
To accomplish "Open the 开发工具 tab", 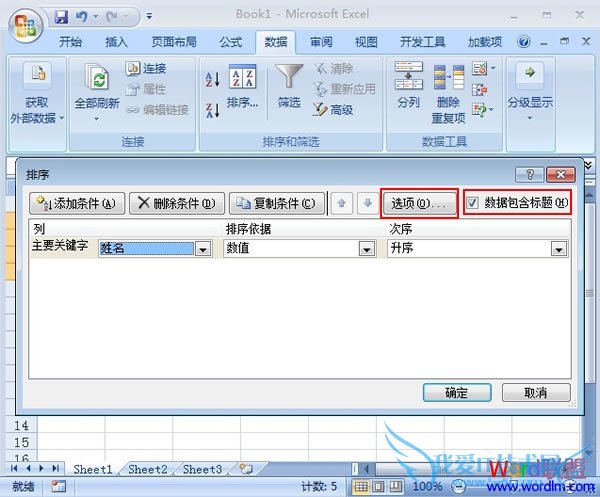I will pyautogui.click(x=423, y=42).
